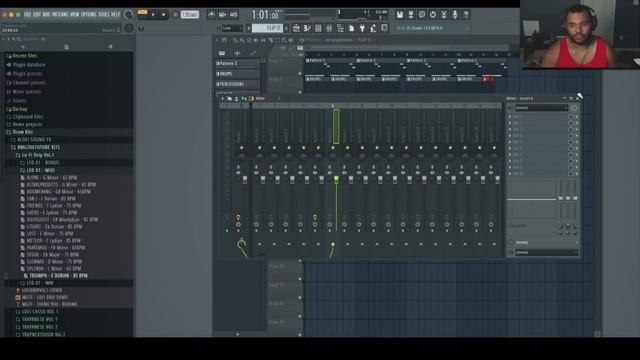This screenshot has width=640, height=360.
Task: Toggle the metronome icon
Action: coord(211,15)
